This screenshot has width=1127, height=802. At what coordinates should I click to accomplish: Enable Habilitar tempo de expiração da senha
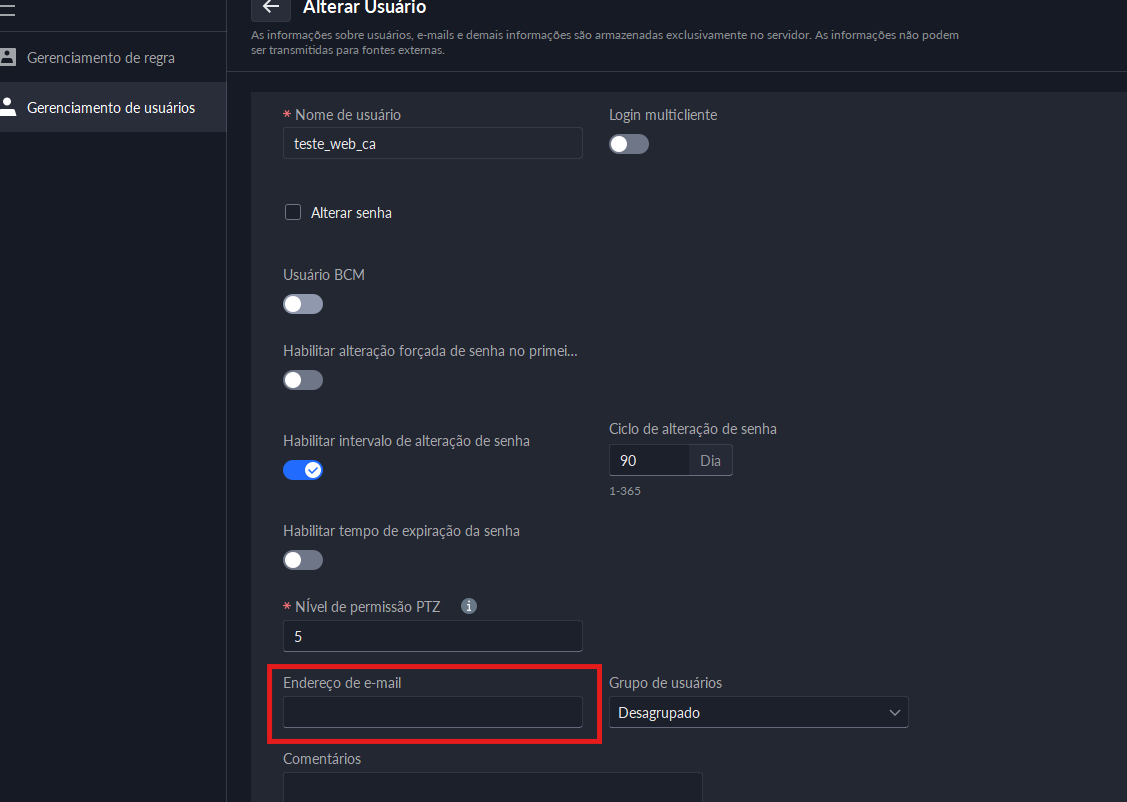coord(303,560)
